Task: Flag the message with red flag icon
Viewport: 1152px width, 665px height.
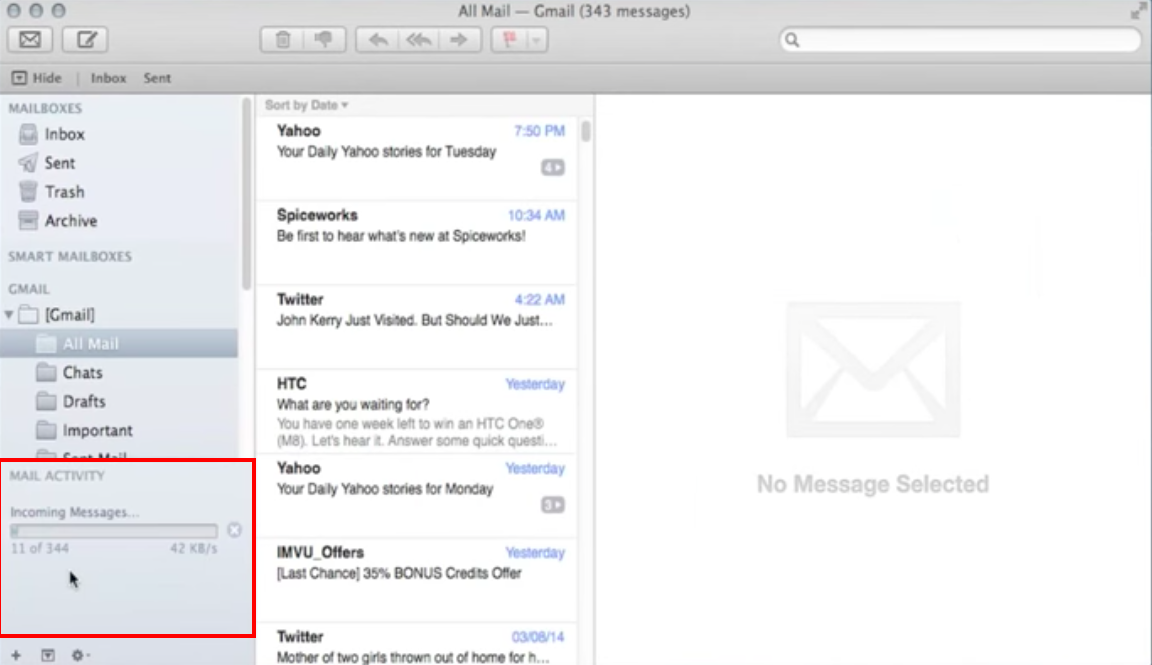Action: tap(510, 40)
